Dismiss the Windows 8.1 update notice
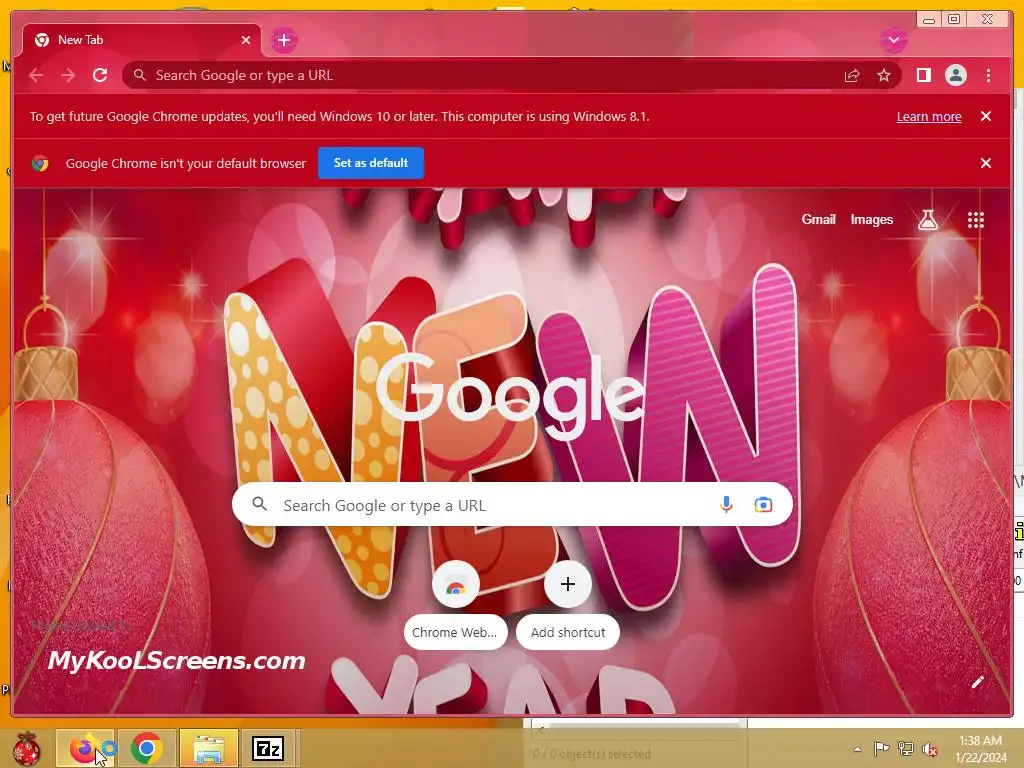This screenshot has width=1024, height=768. [986, 116]
